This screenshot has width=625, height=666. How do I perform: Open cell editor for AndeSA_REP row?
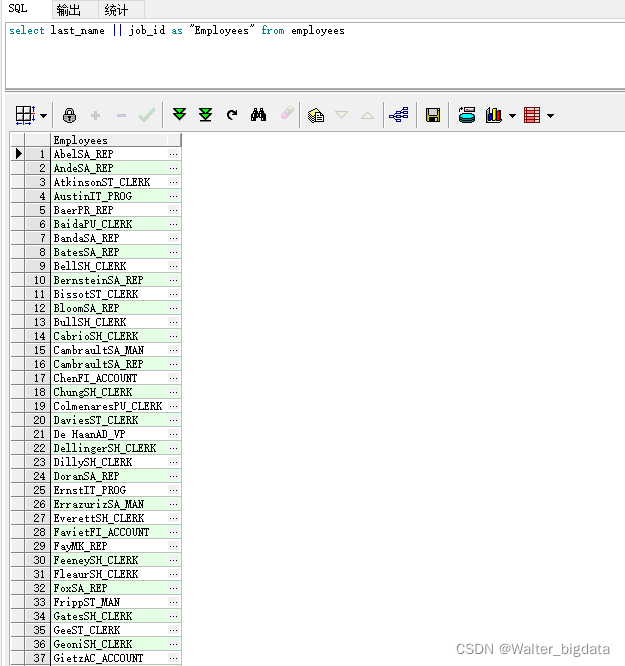(173, 168)
